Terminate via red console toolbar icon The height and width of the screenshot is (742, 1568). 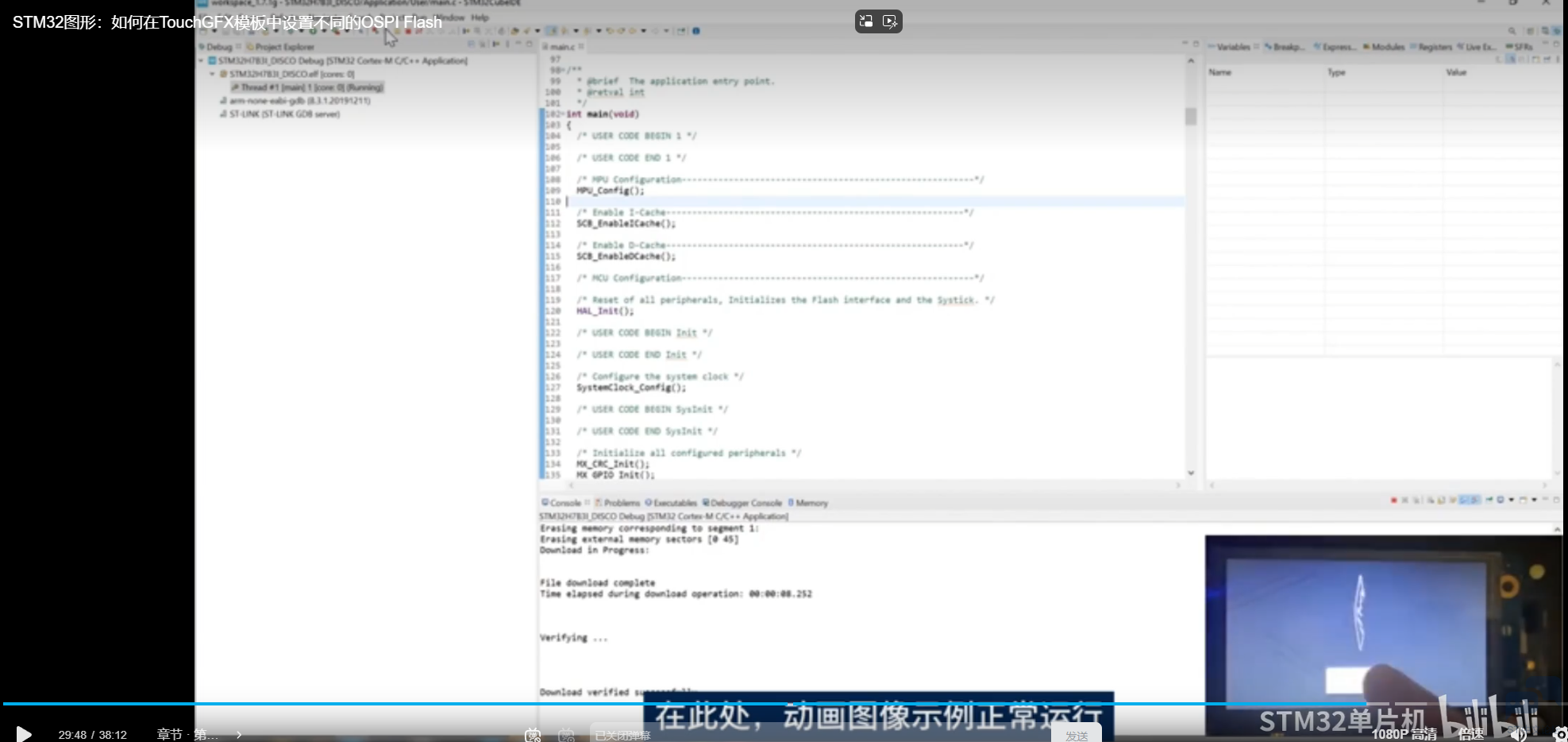point(1393,500)
